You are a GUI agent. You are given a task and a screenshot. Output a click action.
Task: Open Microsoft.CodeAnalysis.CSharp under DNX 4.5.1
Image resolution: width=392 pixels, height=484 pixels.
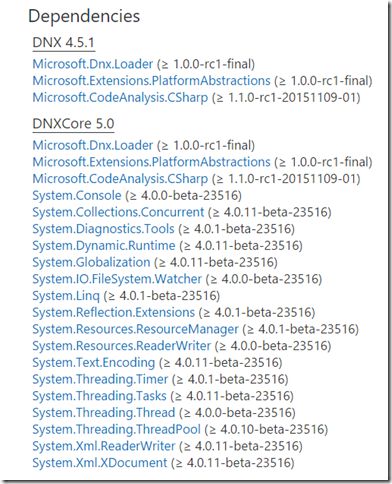(x=120, y=97)
